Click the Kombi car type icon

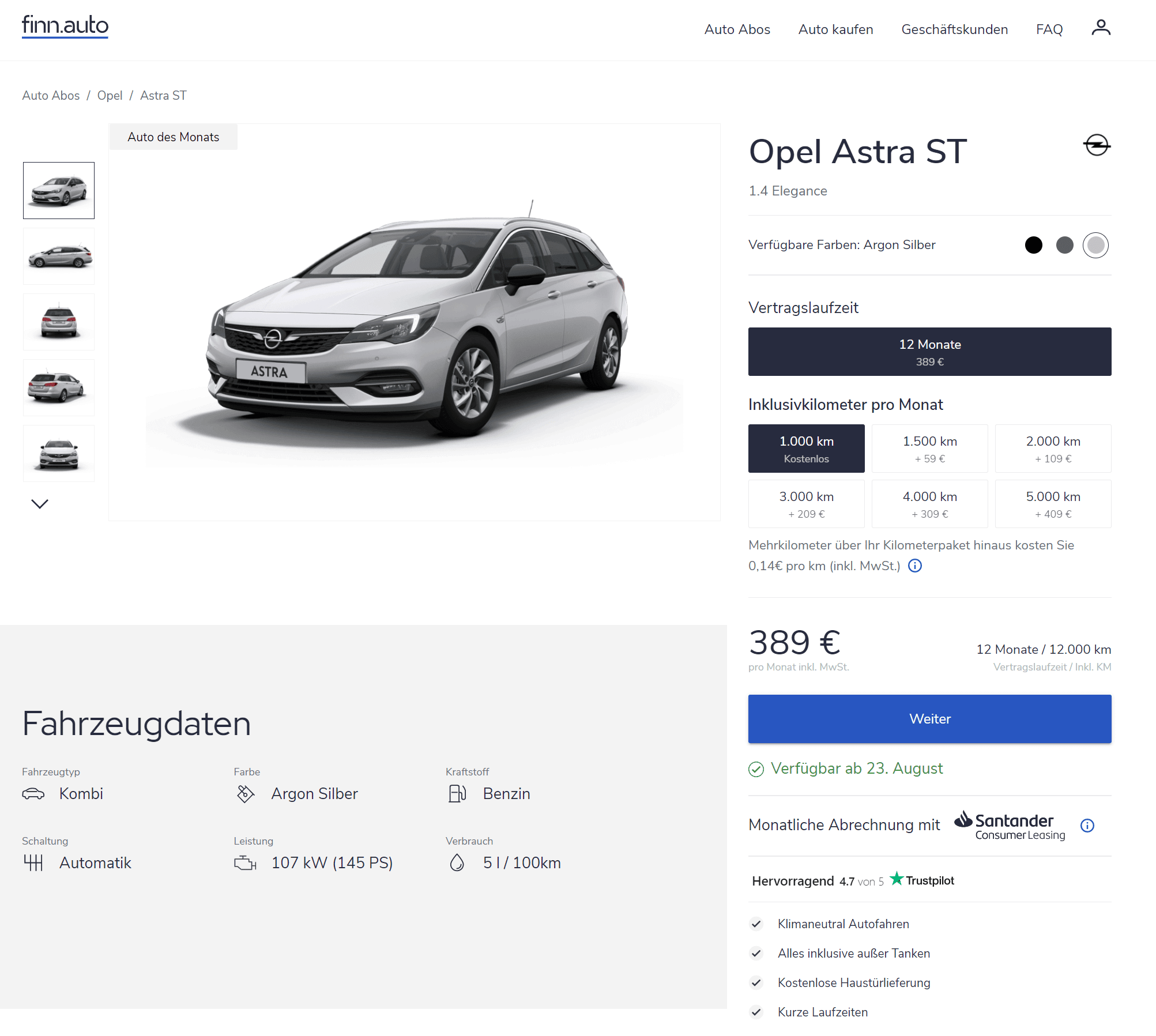coord(33,794)
